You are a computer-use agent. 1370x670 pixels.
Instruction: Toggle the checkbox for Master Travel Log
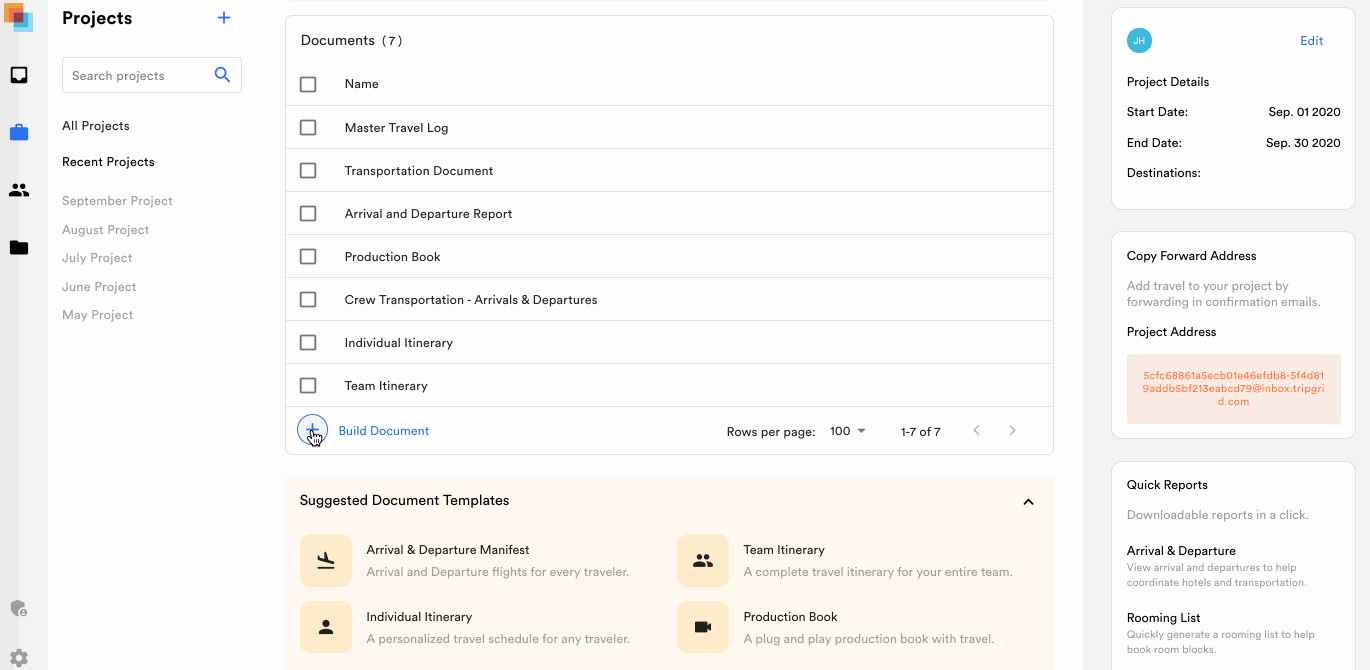click(x=307, y=127)
